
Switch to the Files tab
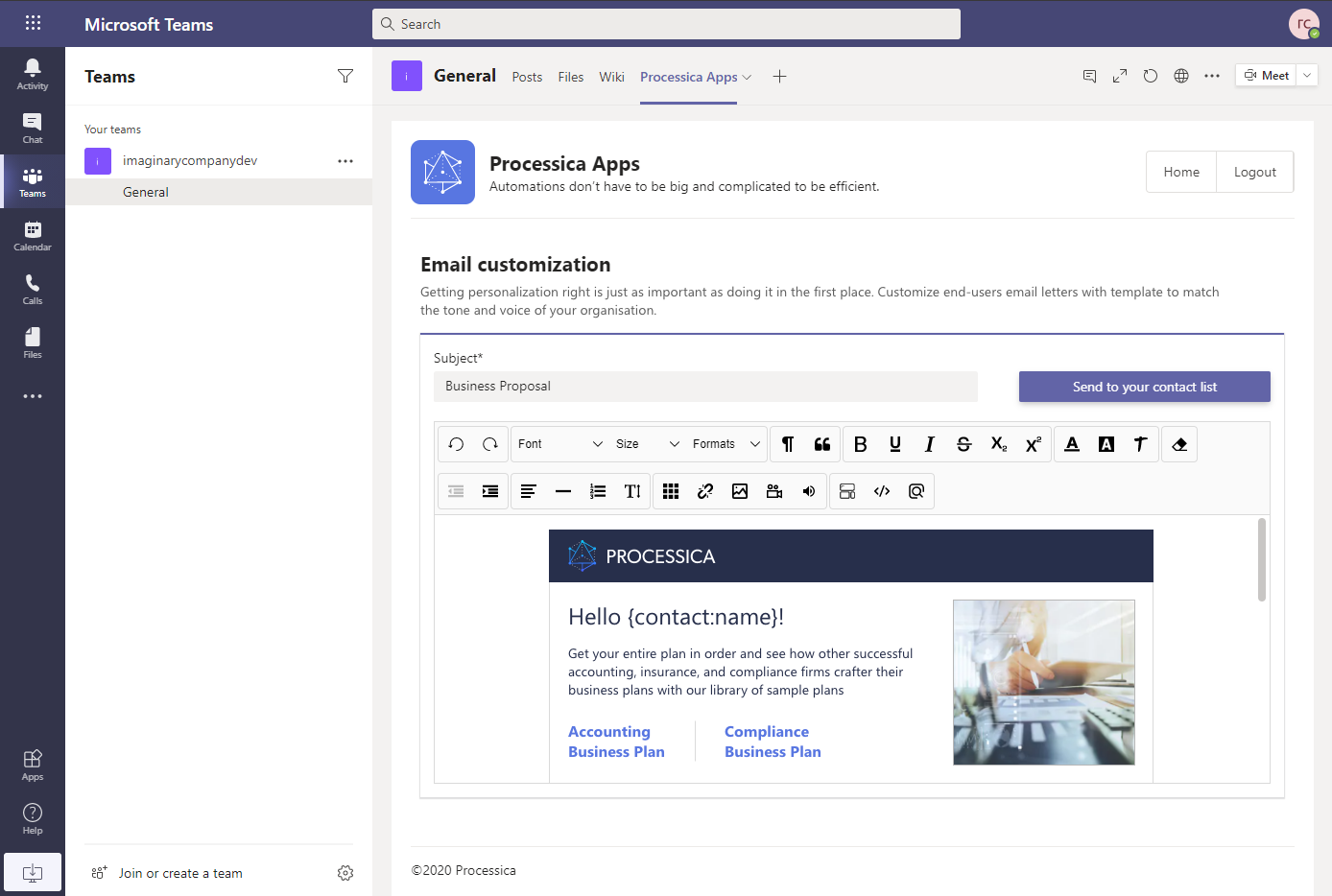point(571,77)
